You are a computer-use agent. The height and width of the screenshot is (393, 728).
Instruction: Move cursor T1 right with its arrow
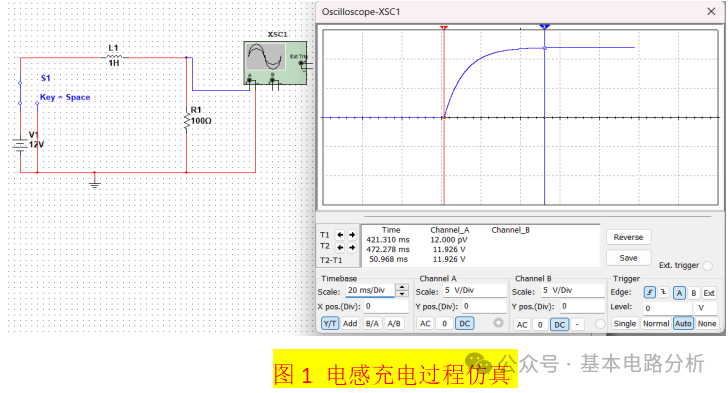(352, 235)
